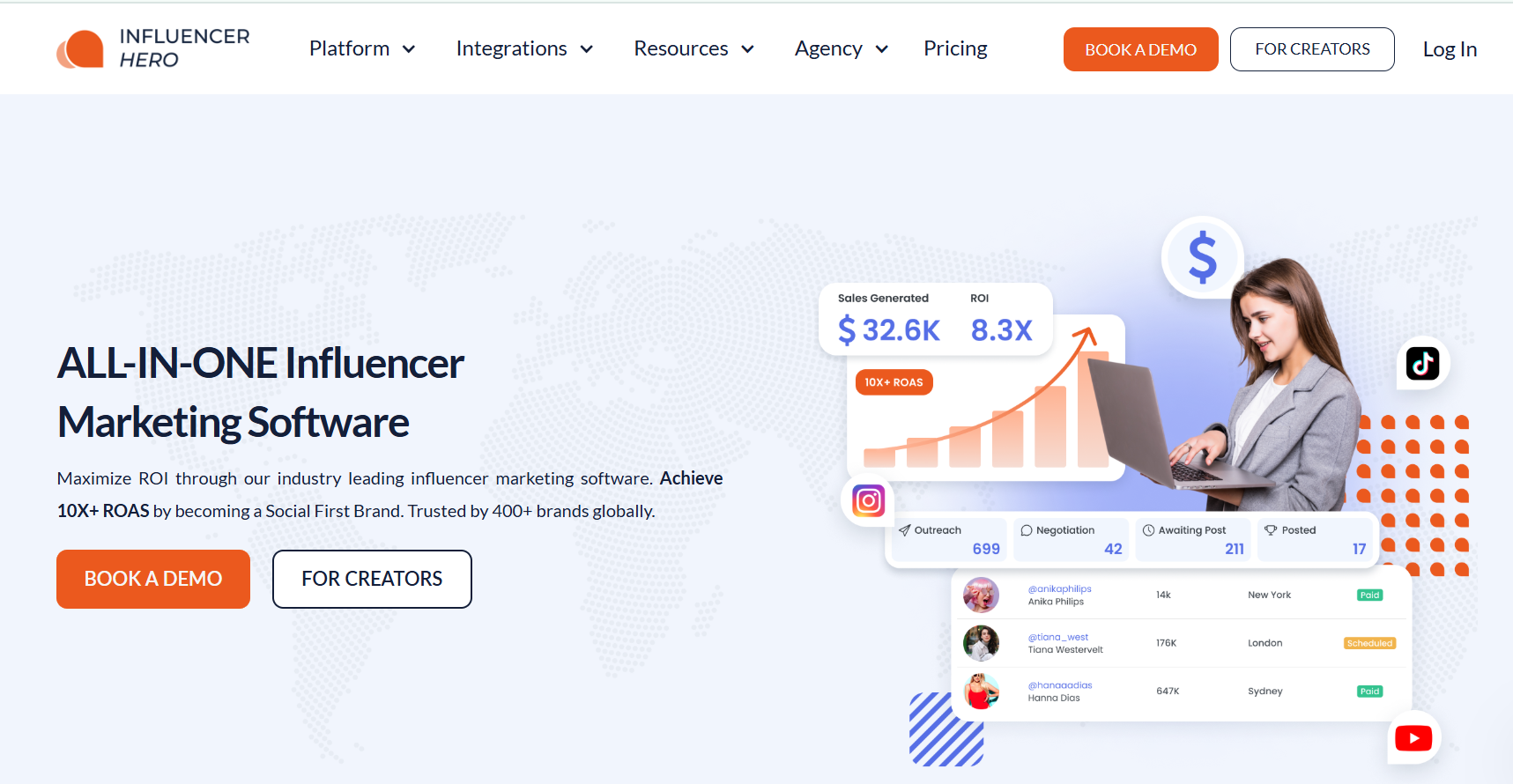Click the blue dollar sign circle icon

pyautogui.click(x=1202, y=256)
